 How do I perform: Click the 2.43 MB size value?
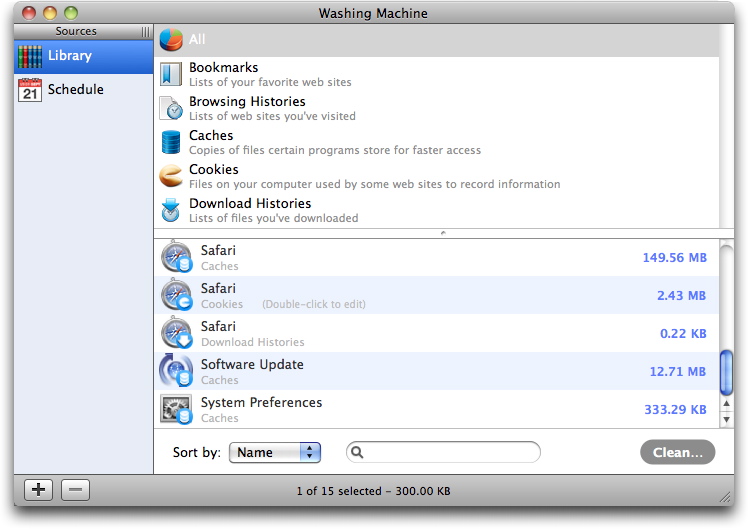click(x=681, y=296)
